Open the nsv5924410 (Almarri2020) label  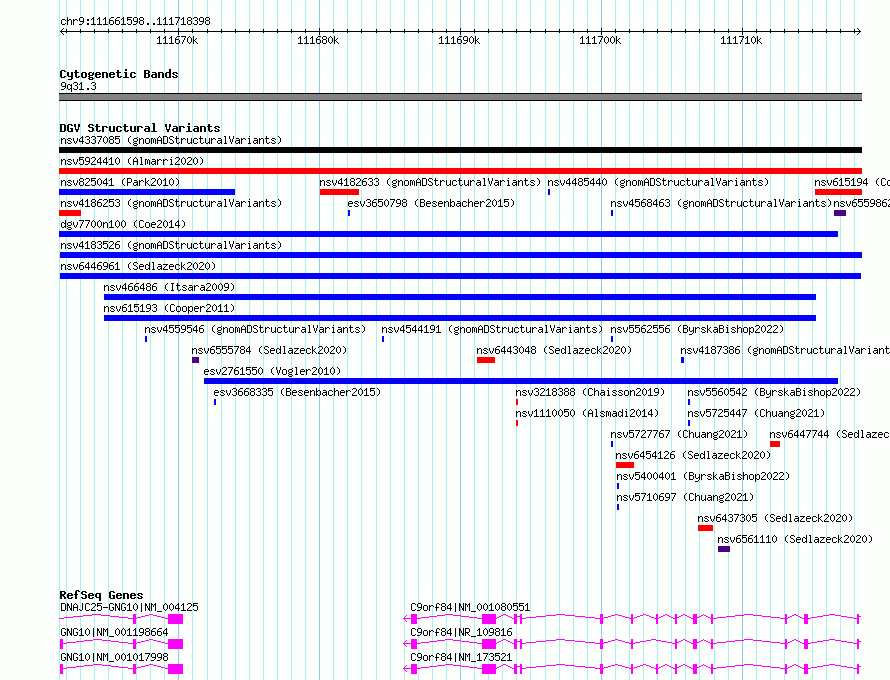(x=132, y=161)
